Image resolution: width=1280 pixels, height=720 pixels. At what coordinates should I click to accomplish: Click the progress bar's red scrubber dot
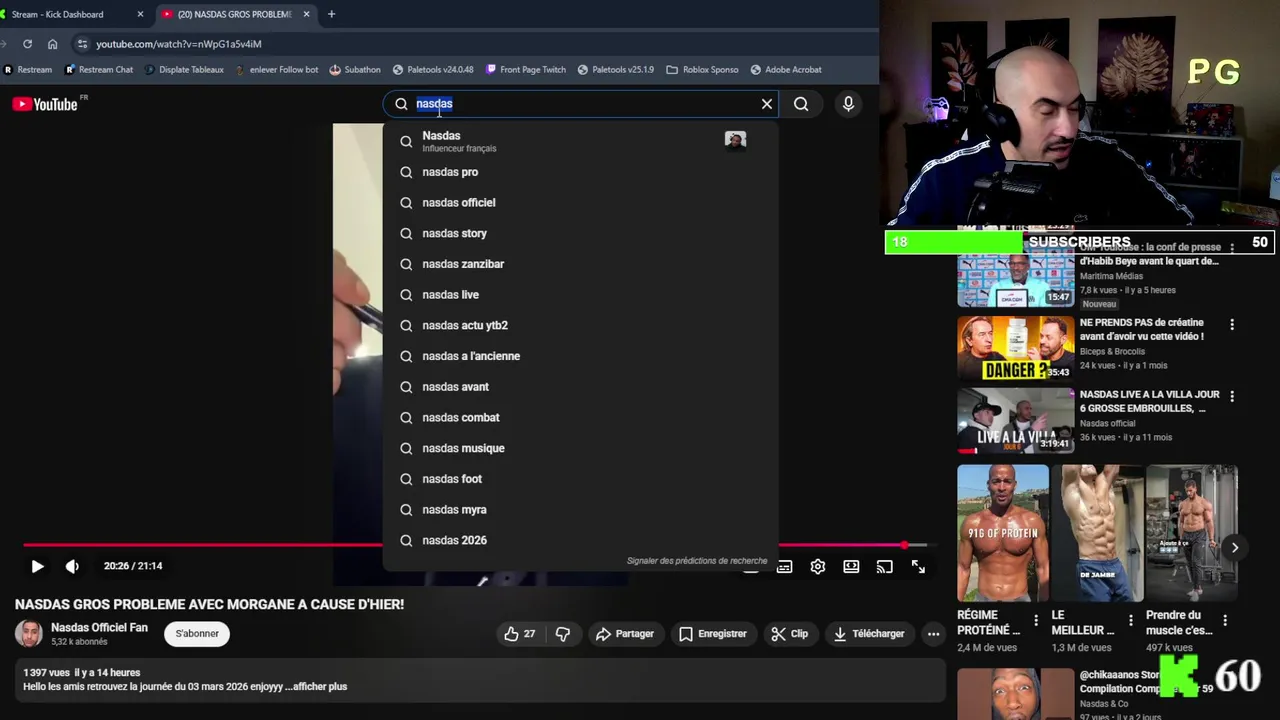(x=905, y=545)
